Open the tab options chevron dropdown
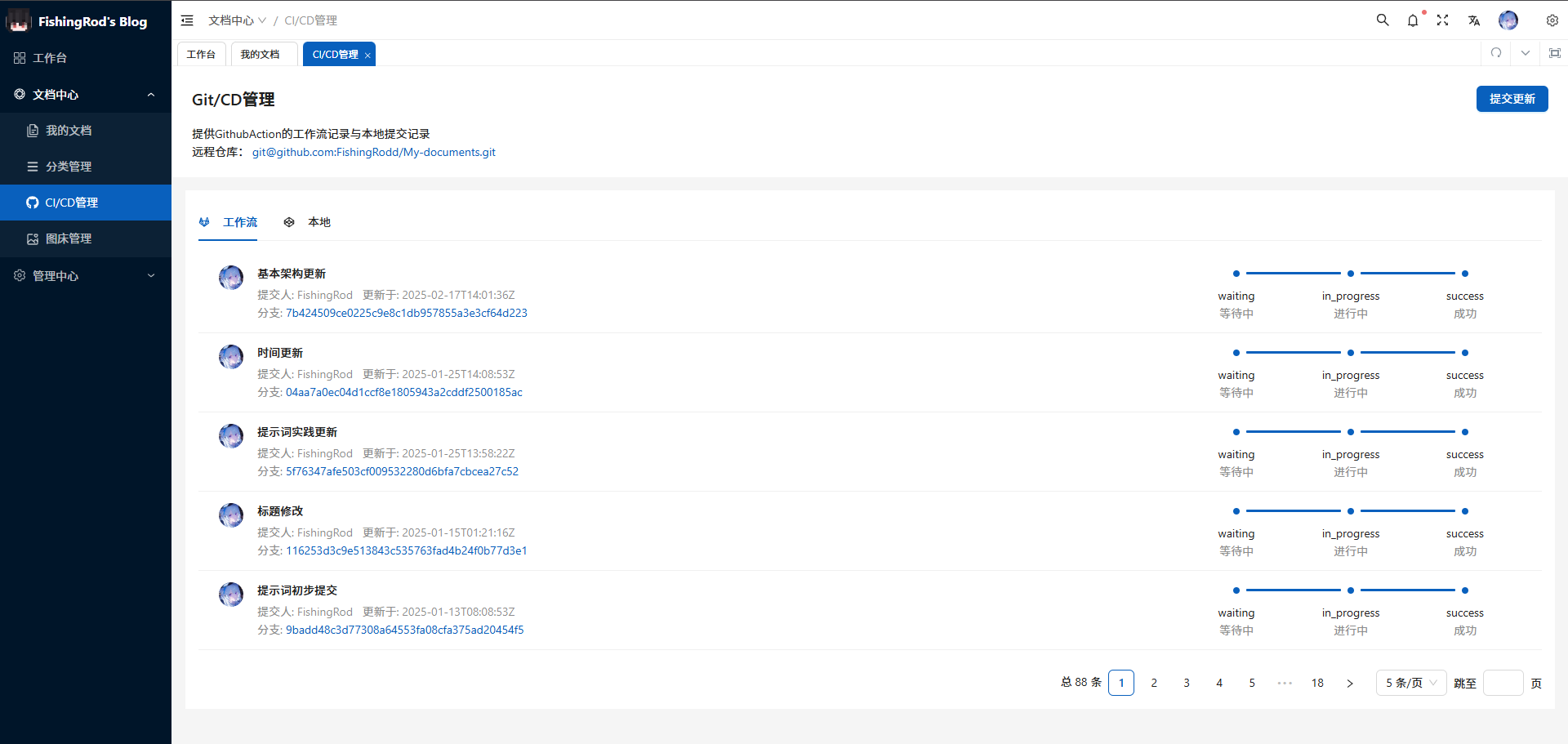 pos(1525,53)
